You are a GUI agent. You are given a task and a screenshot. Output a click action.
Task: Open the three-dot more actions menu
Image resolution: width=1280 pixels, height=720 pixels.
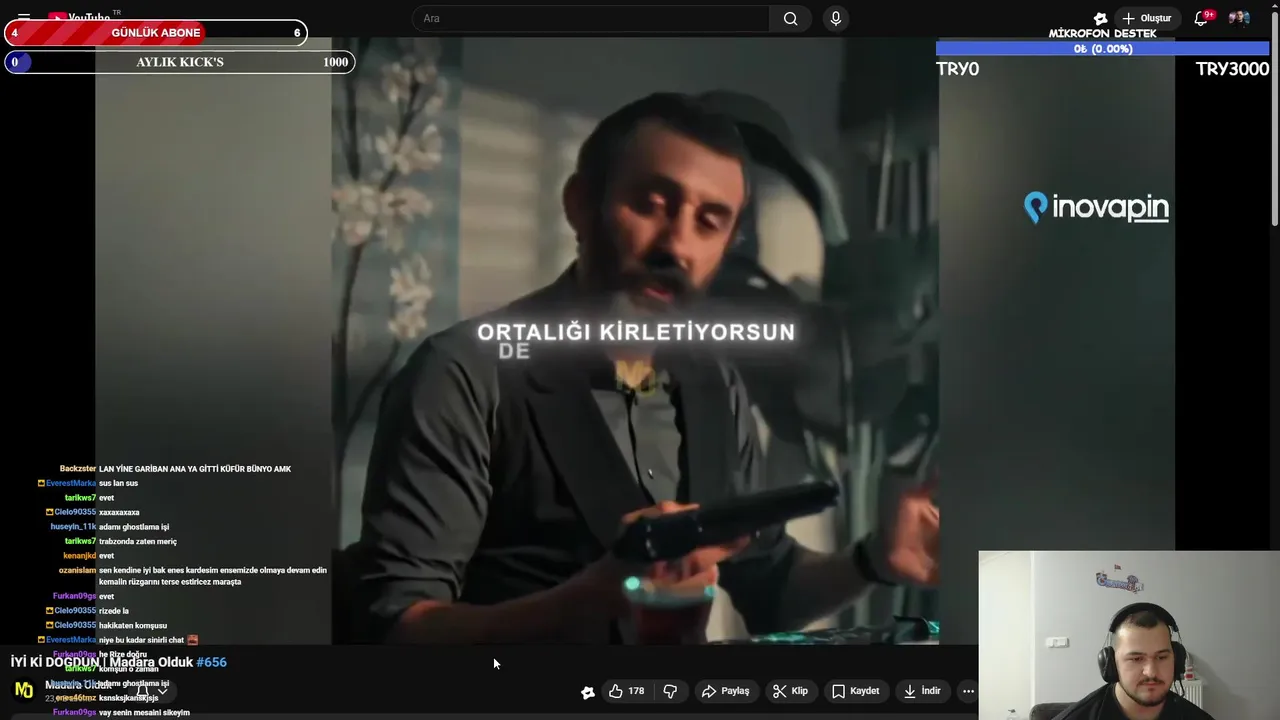tap(968, 691)
